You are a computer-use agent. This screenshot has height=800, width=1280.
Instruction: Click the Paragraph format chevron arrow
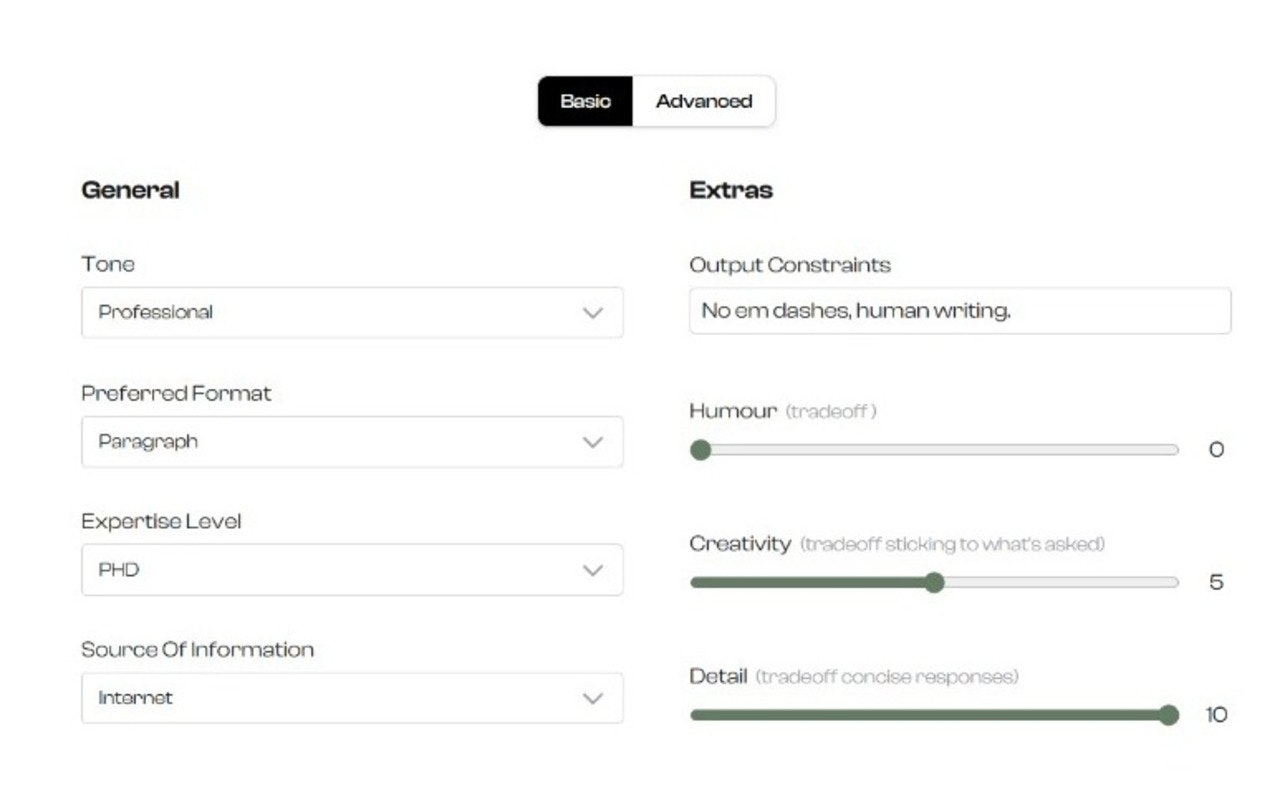[x=593, y=442]
